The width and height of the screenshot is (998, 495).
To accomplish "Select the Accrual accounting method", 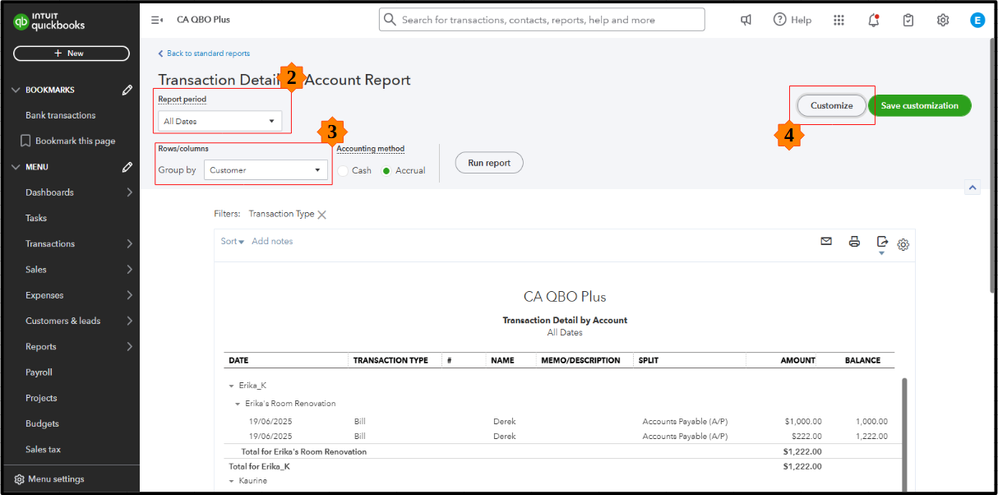I will [386, 171].
